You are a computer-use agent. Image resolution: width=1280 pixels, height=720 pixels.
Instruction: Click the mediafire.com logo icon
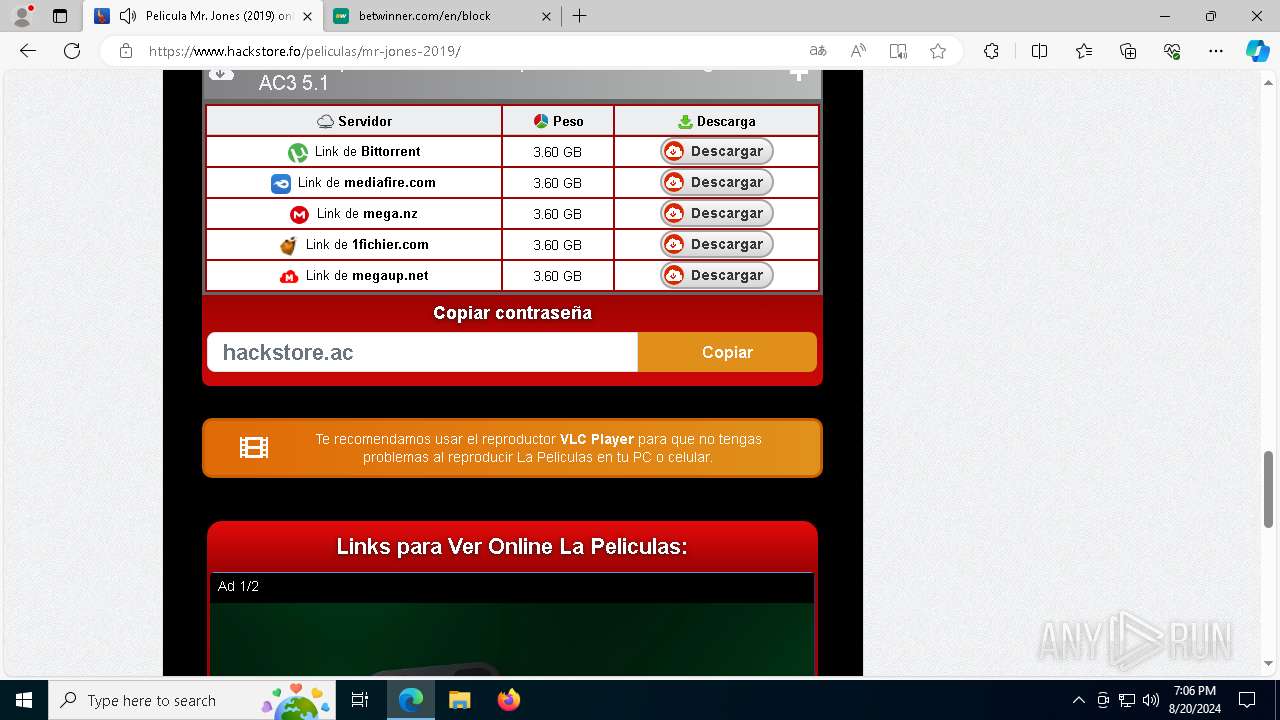281,184
